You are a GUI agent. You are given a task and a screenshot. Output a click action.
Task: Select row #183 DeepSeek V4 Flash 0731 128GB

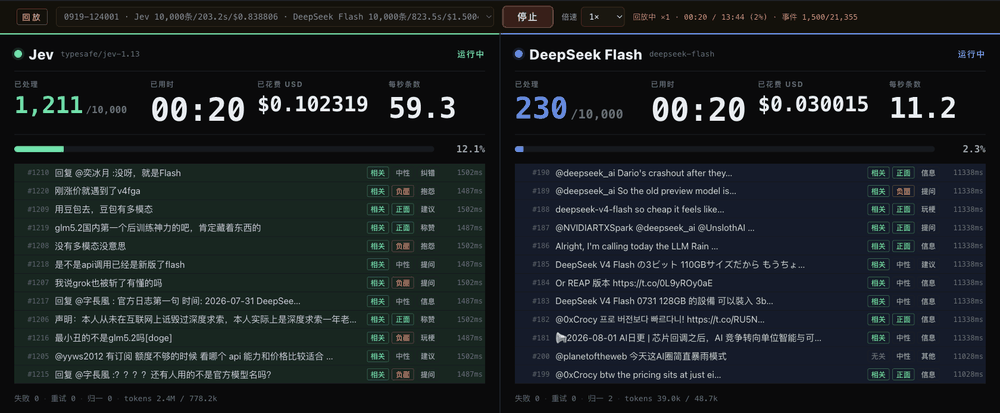(x=750, y=301)
